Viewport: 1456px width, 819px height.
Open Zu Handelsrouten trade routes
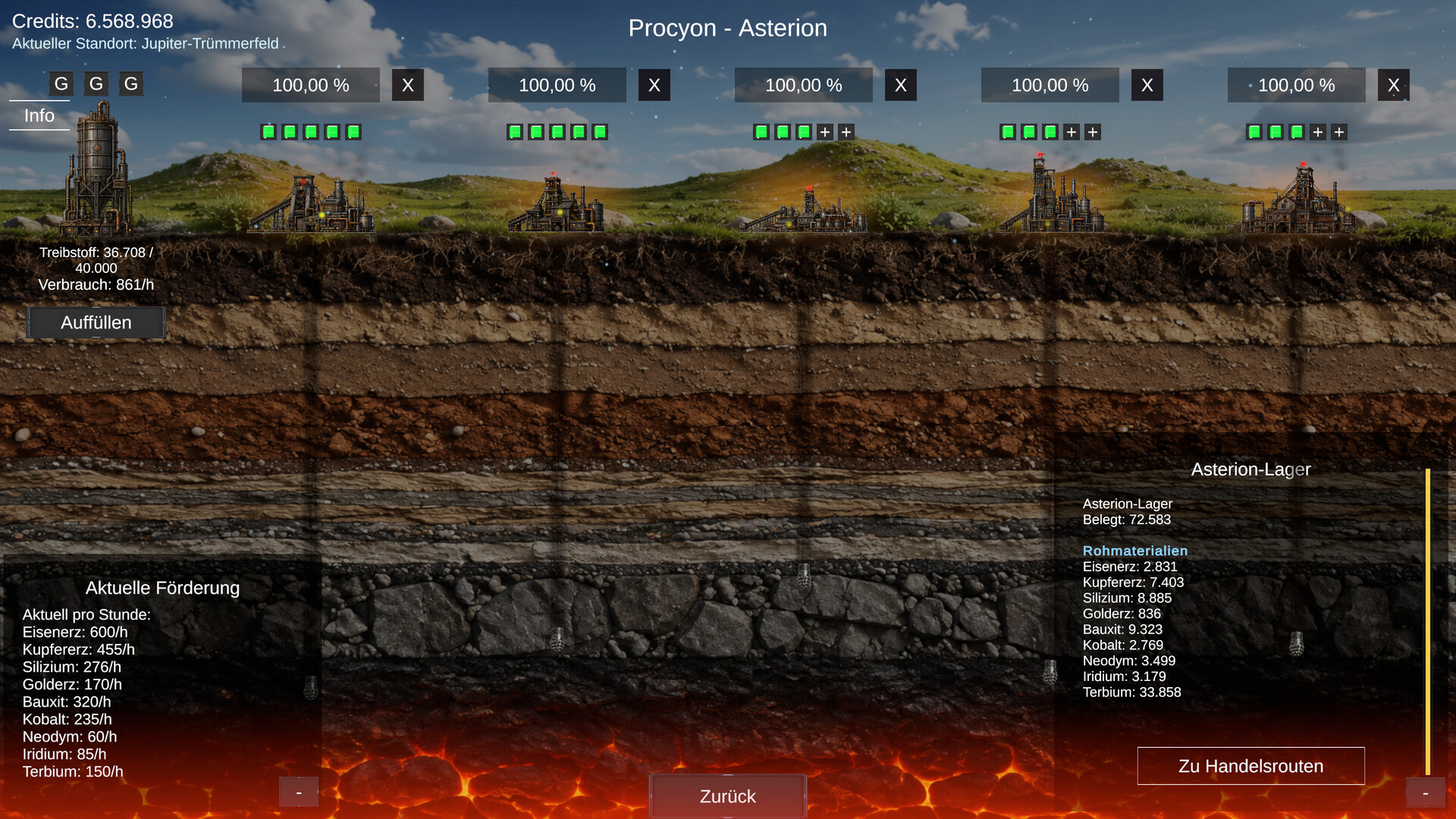(1251, 766)
